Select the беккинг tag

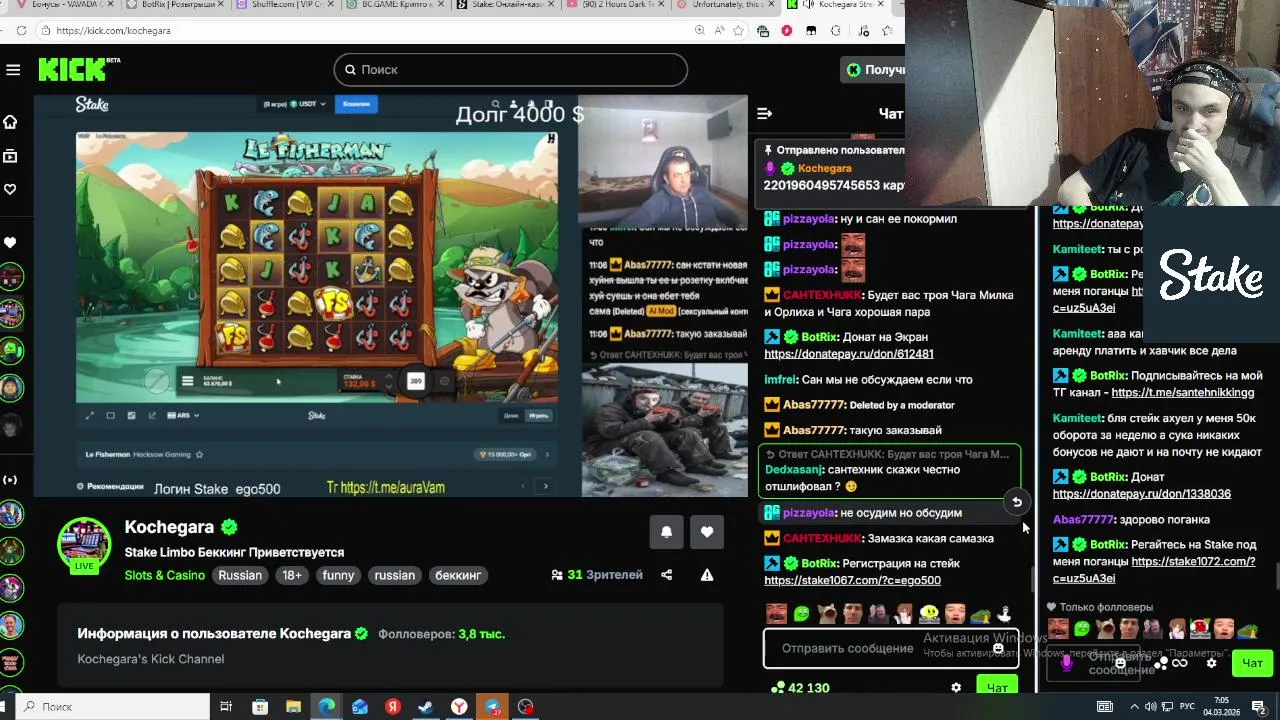point(458,575)
